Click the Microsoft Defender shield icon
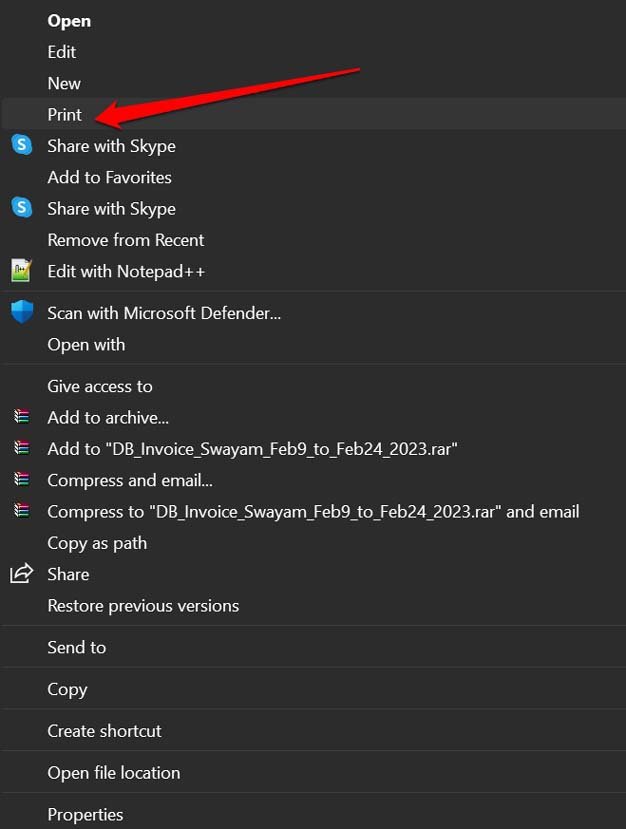 tap(21, 313)
